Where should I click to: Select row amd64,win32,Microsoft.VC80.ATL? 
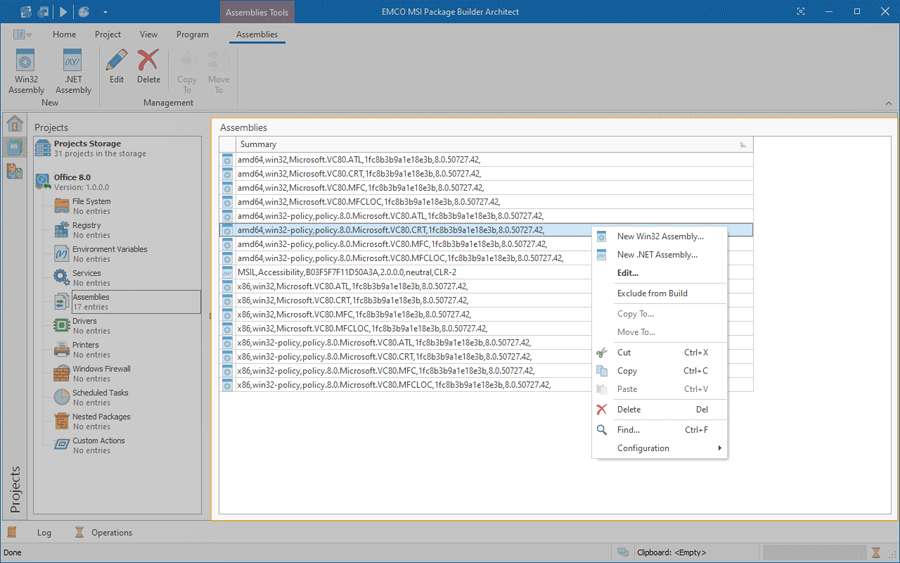486,160
